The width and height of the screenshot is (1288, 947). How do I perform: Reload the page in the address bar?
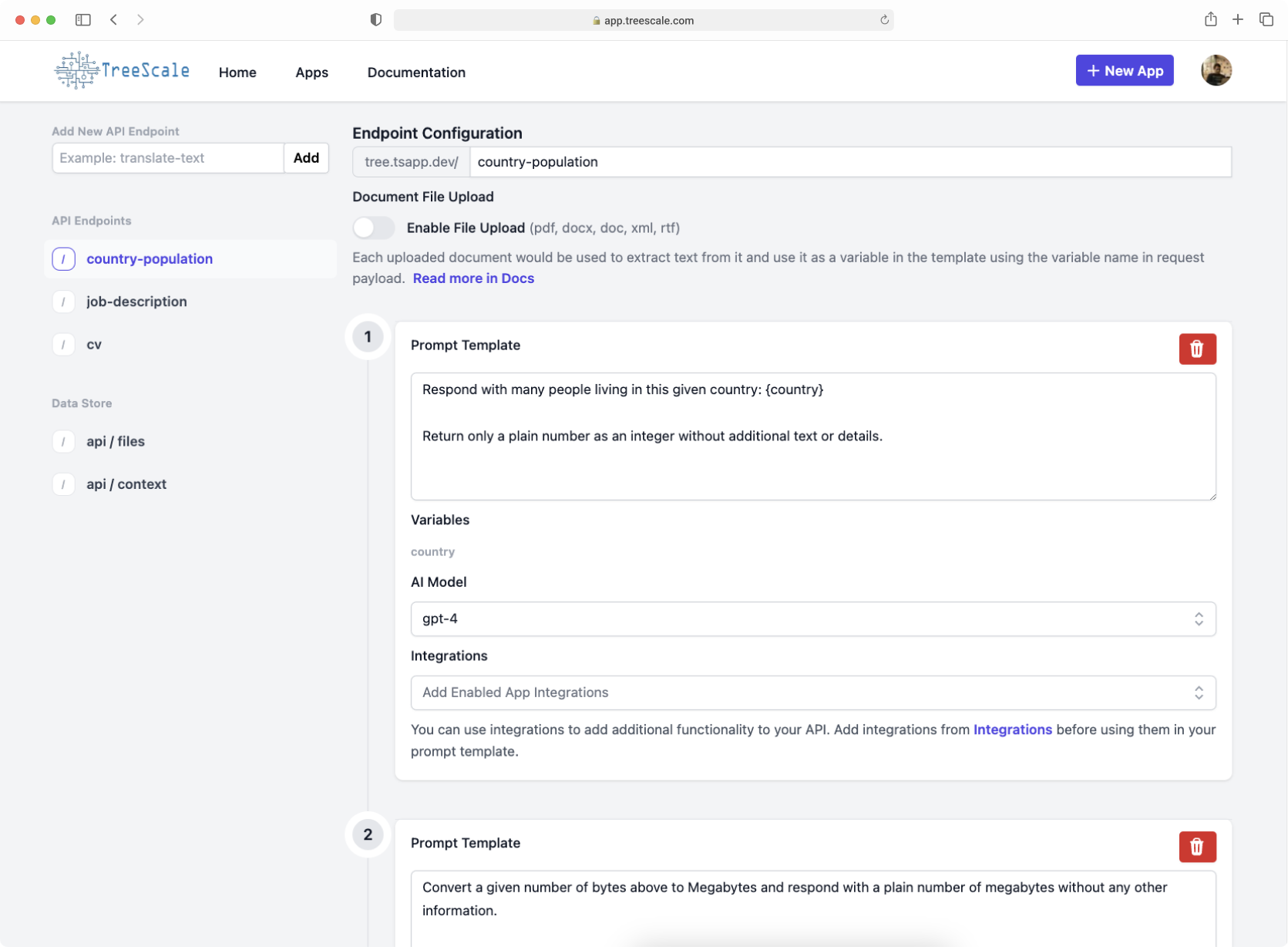(884, 20)
